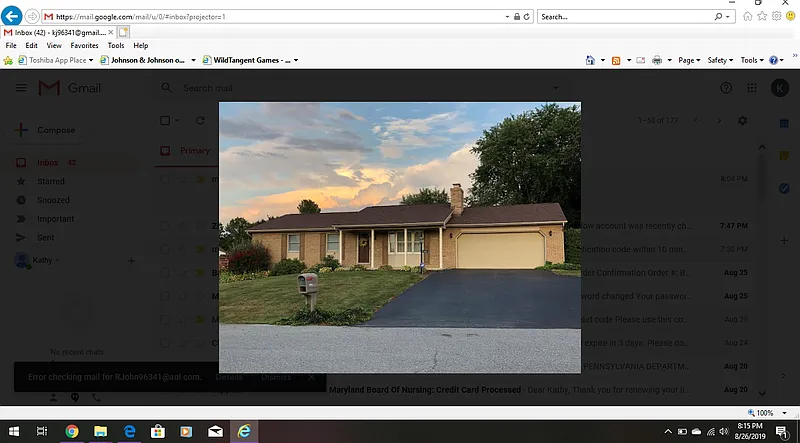Click the browser forward arrow button

tap(32, 16)
